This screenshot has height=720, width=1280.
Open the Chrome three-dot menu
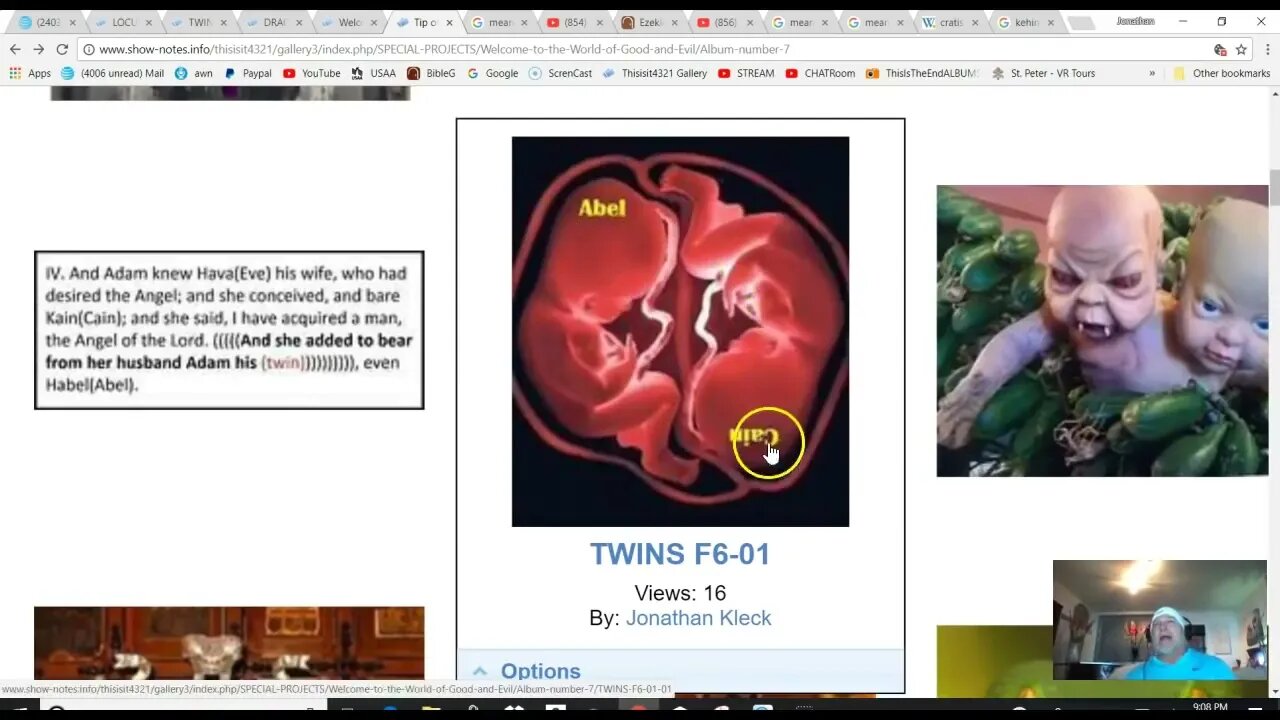point(1266,49)
